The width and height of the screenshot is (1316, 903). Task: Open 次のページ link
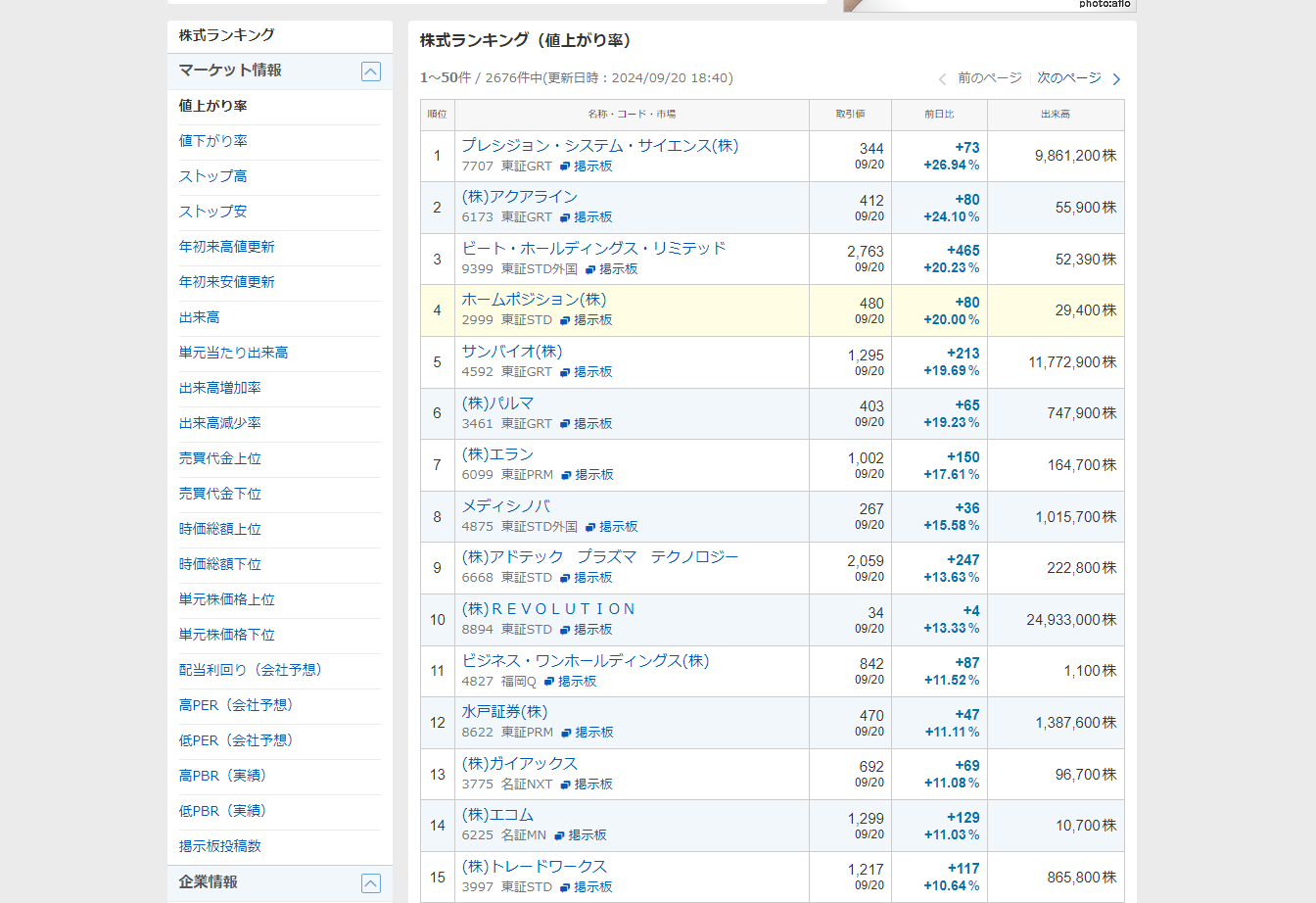(x=1069, y=78)
